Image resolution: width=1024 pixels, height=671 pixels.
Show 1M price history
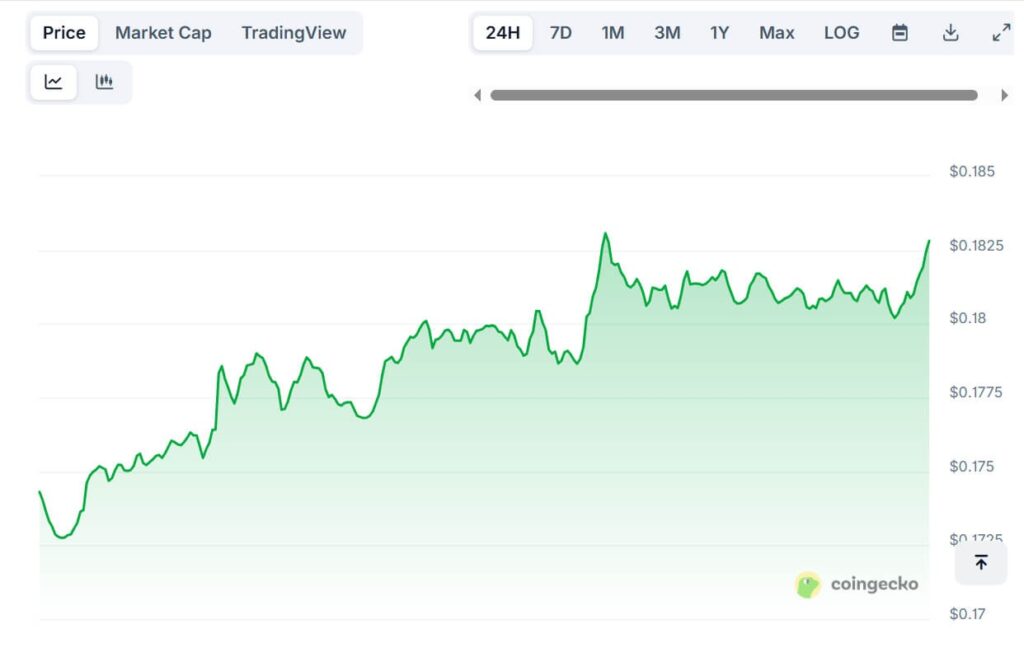pos(613,33)
